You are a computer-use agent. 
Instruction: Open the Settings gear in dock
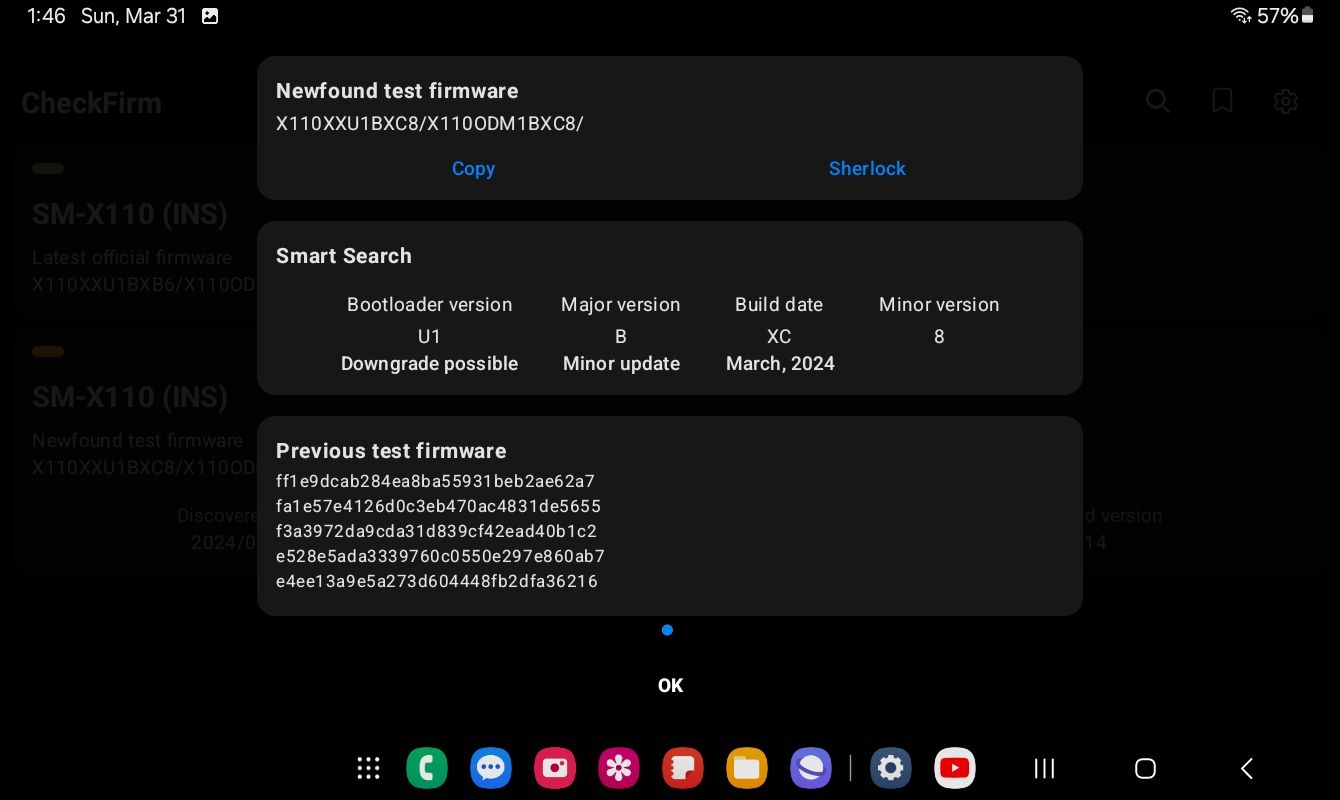click(x=891, y=768)
